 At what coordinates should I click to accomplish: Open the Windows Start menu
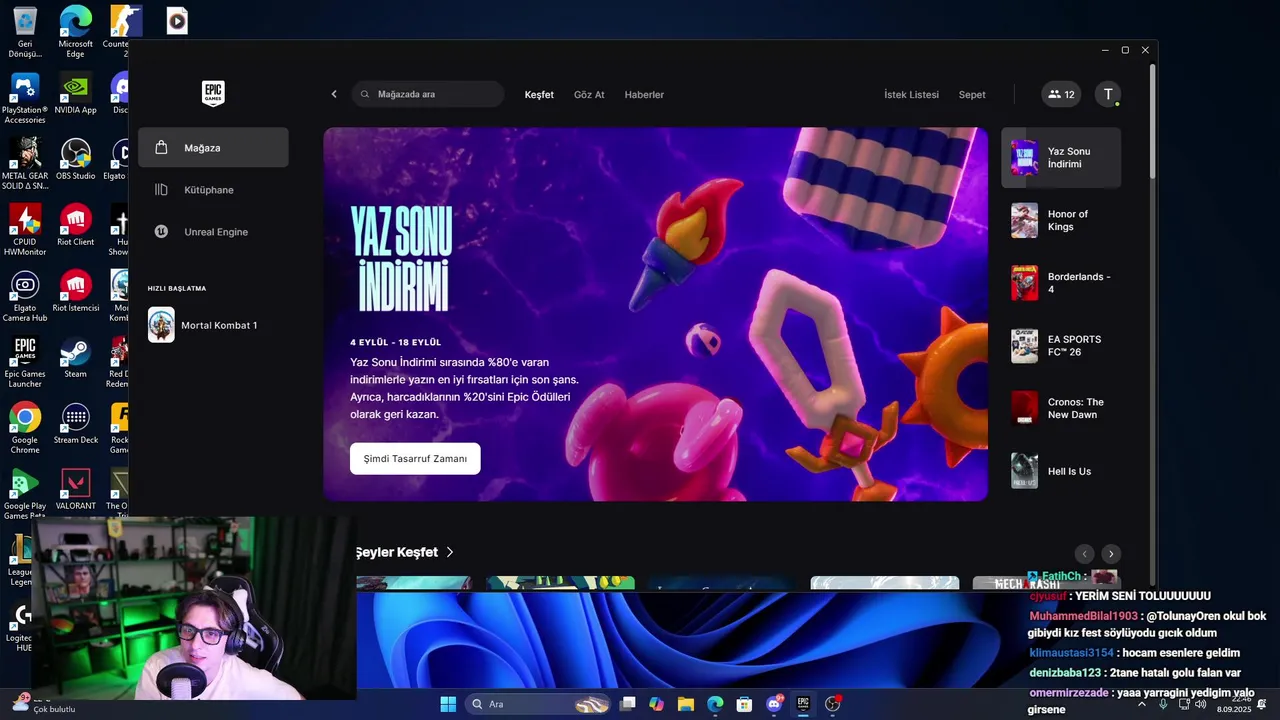click(448, 704)
